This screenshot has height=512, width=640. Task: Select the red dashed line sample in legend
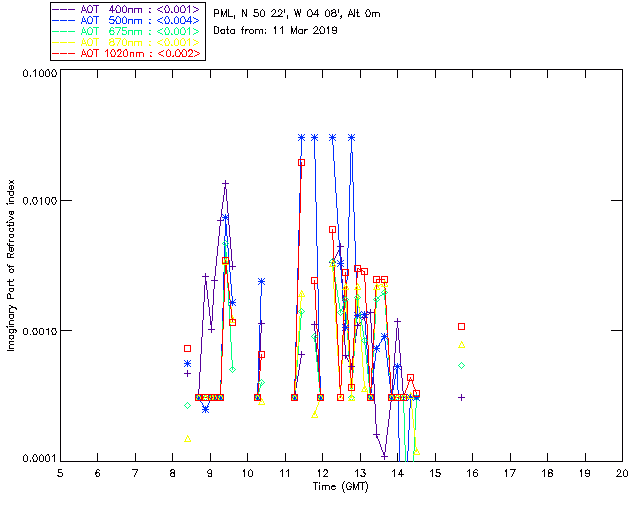[64, 53]
